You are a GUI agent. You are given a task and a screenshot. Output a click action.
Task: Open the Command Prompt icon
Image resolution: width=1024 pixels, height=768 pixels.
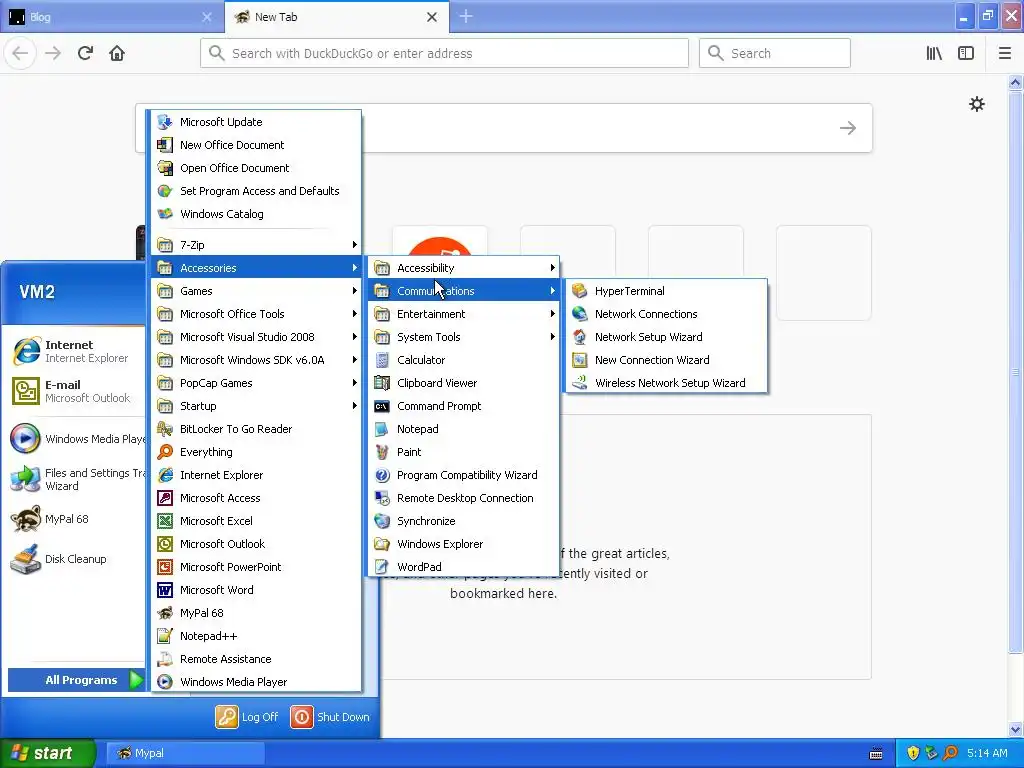point(382,406)
